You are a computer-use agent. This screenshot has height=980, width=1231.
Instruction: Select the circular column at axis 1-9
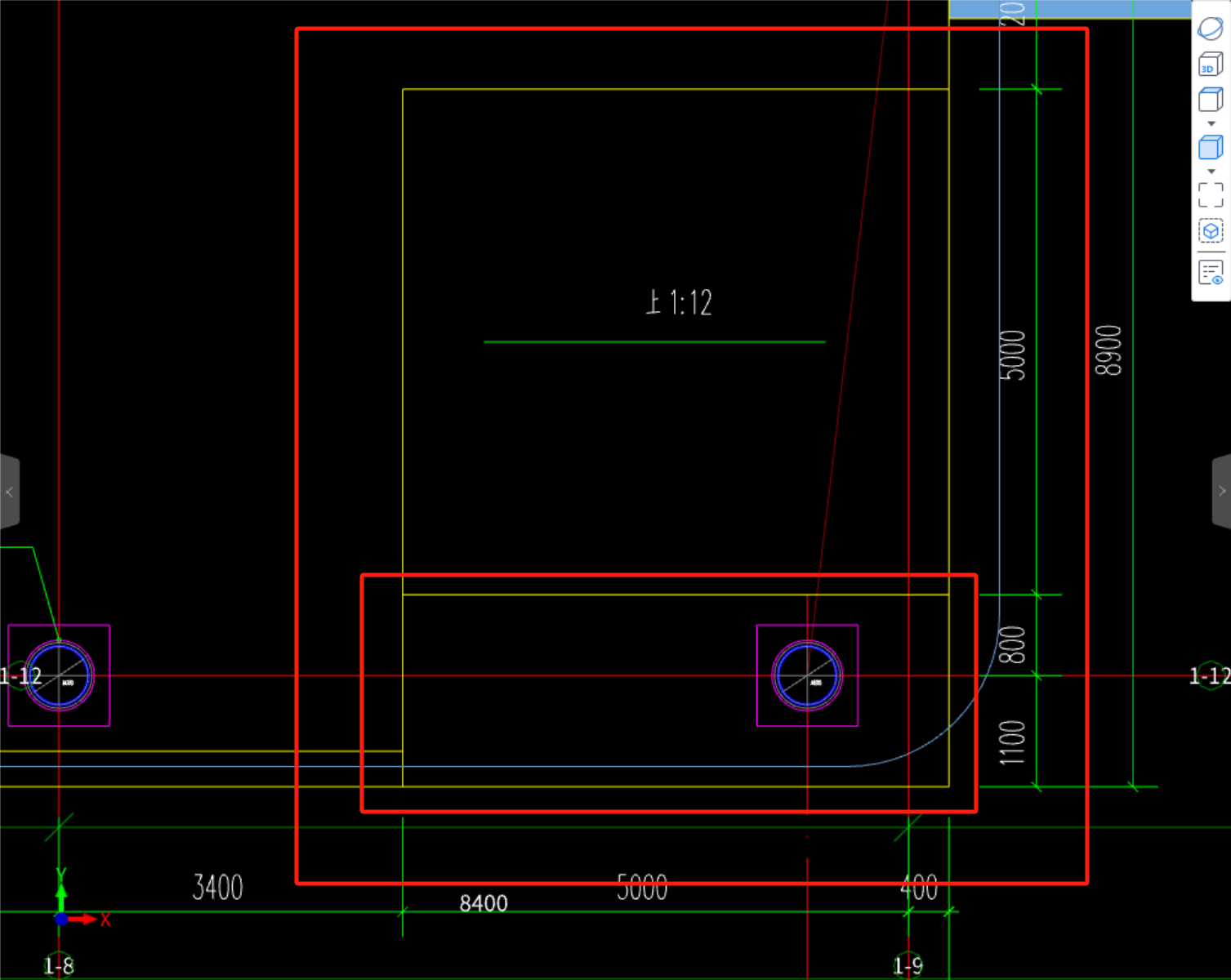[x=807, y=675]
